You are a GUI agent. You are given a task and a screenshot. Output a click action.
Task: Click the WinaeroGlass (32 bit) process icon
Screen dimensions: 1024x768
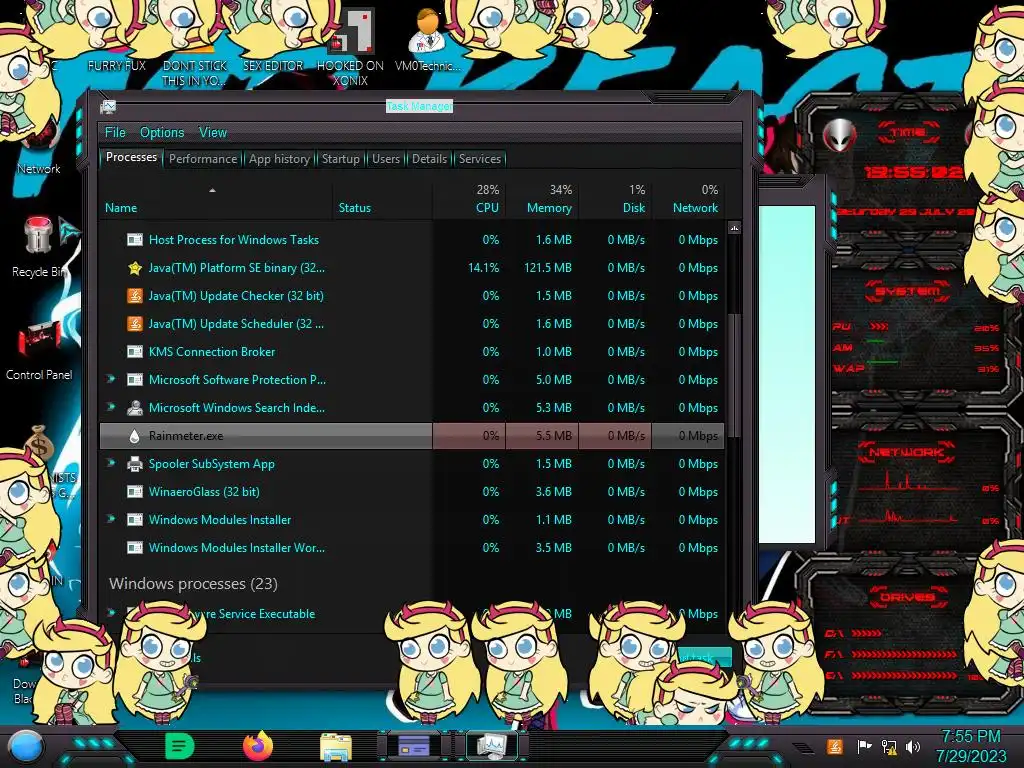click(x=135, y=492)
